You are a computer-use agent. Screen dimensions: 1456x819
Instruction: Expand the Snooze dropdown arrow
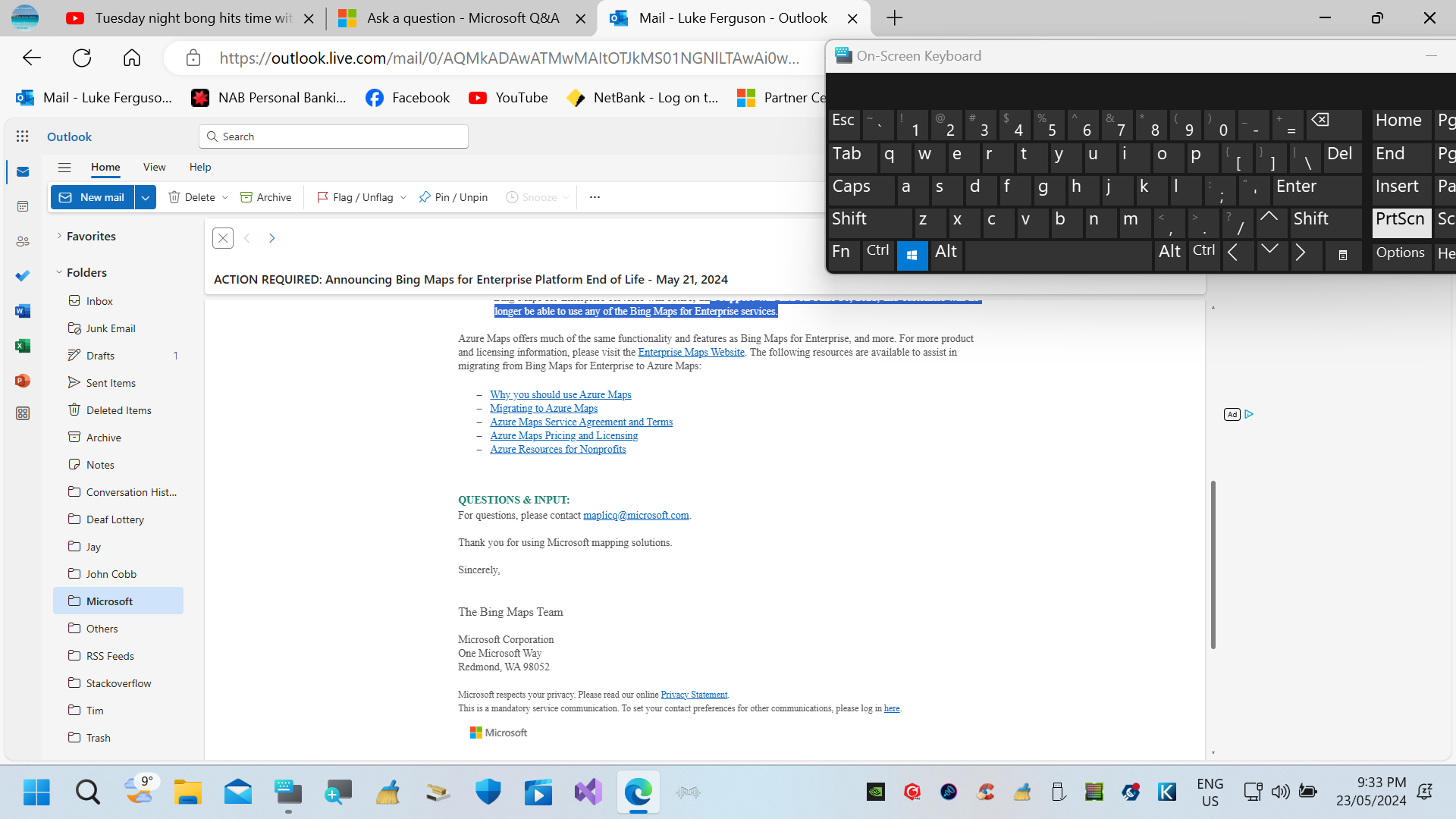[x=566, y=197]
